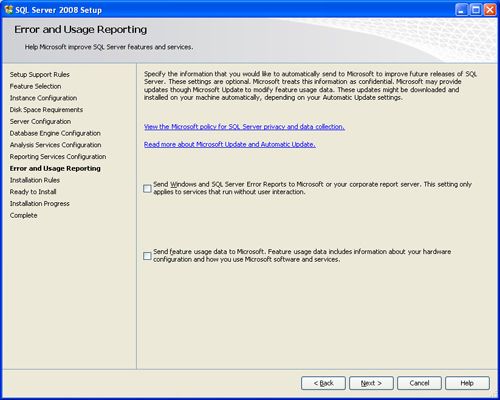Click the Error and Usage Reporting page heading
Viewport: 500px width, 400px height.
80,30
